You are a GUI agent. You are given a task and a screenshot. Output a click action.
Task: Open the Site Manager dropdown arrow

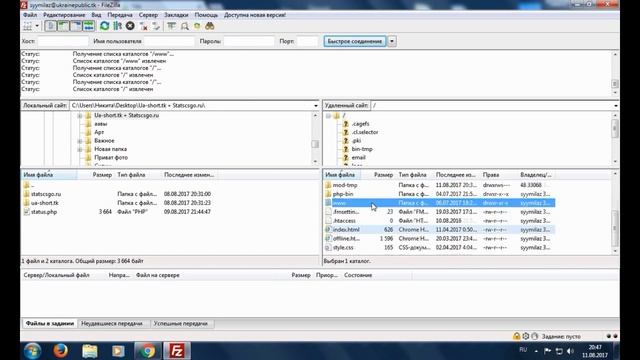pos(37,26)
